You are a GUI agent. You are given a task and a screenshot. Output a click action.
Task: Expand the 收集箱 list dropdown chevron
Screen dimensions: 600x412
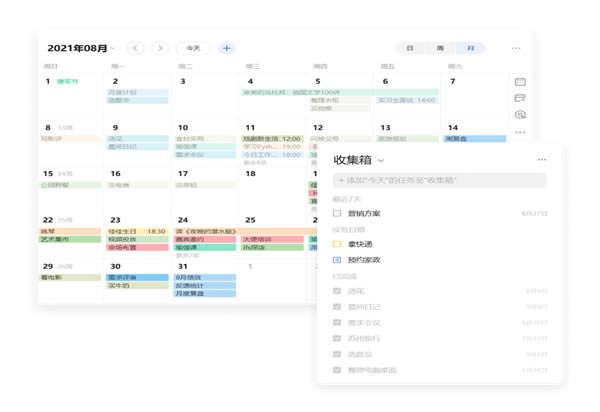[381, 161]
